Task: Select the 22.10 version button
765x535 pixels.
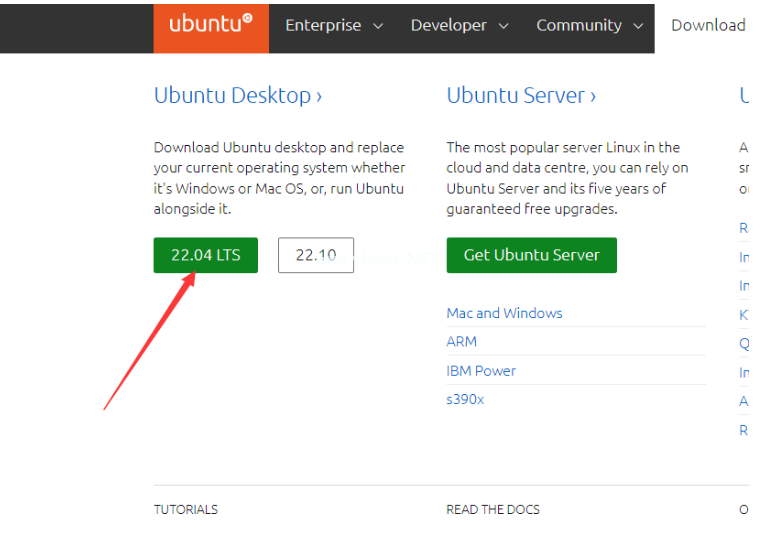Action: [x=315, y=255]
